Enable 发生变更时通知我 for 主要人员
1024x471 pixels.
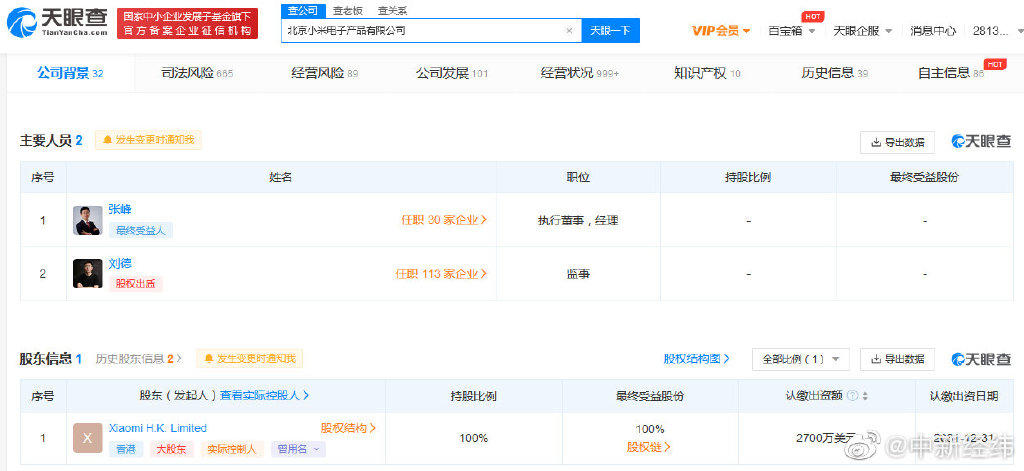tap(148, 140)
